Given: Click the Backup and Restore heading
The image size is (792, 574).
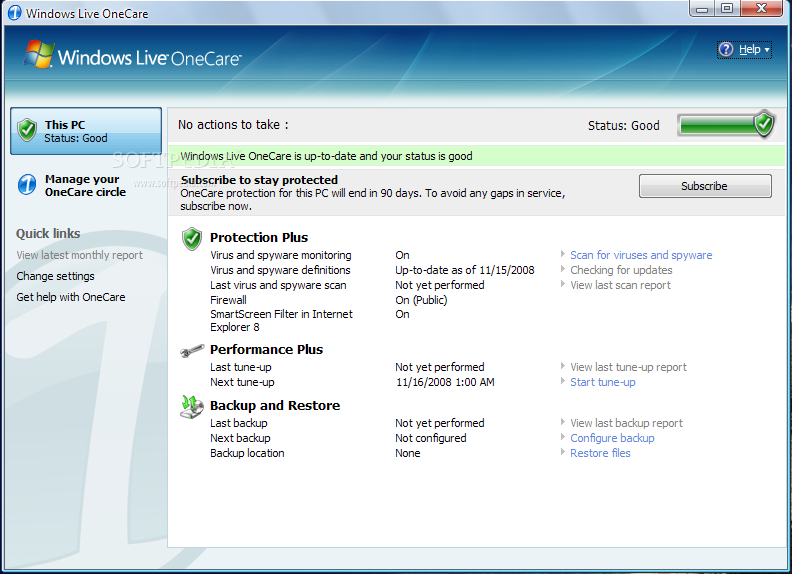Looking at the screenshot, I should pyautogui.click(x=275, y=406).
